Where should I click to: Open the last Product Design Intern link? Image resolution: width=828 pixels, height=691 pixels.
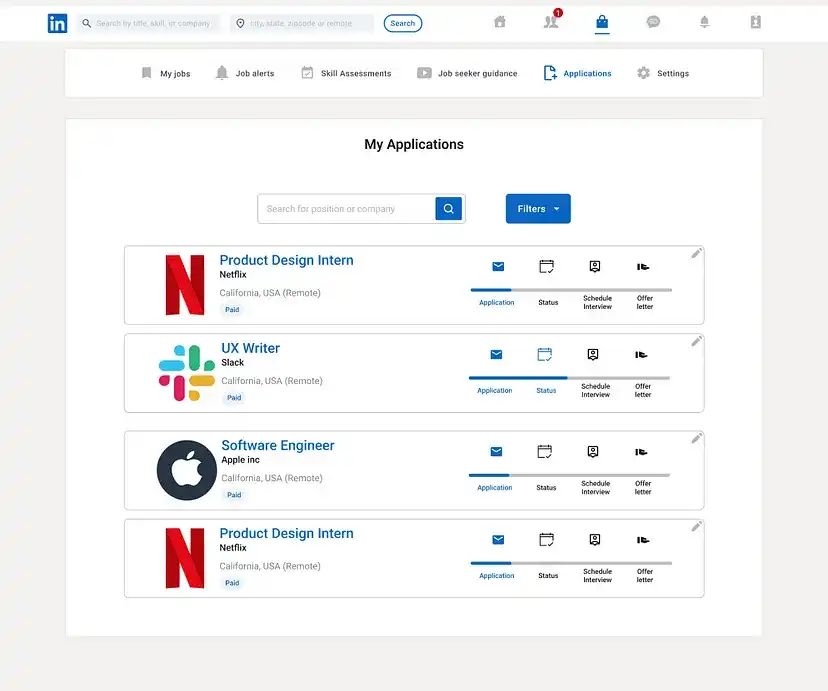point(286,533)
